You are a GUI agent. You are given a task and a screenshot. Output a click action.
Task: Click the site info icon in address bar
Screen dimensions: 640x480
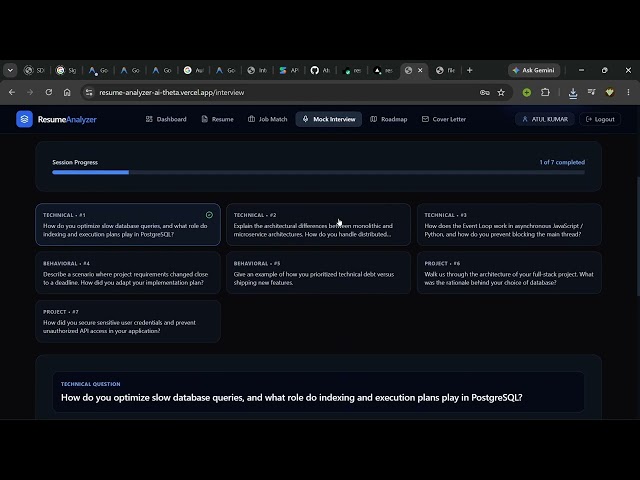[x=89, y=93]
